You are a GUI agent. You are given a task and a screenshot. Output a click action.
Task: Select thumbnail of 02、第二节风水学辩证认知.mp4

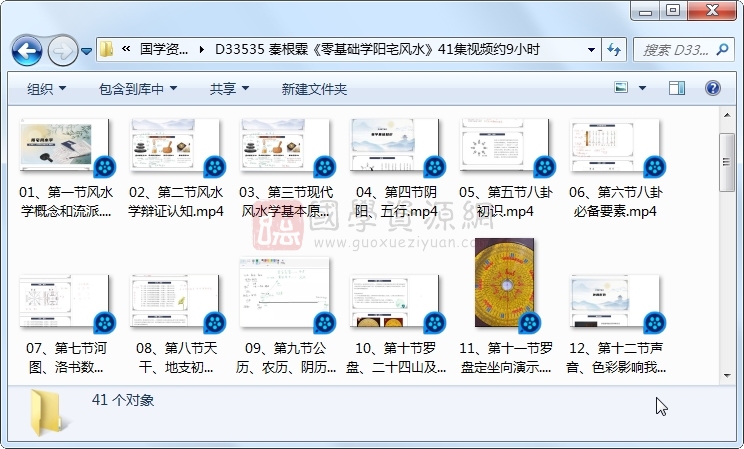coord(175,145)
